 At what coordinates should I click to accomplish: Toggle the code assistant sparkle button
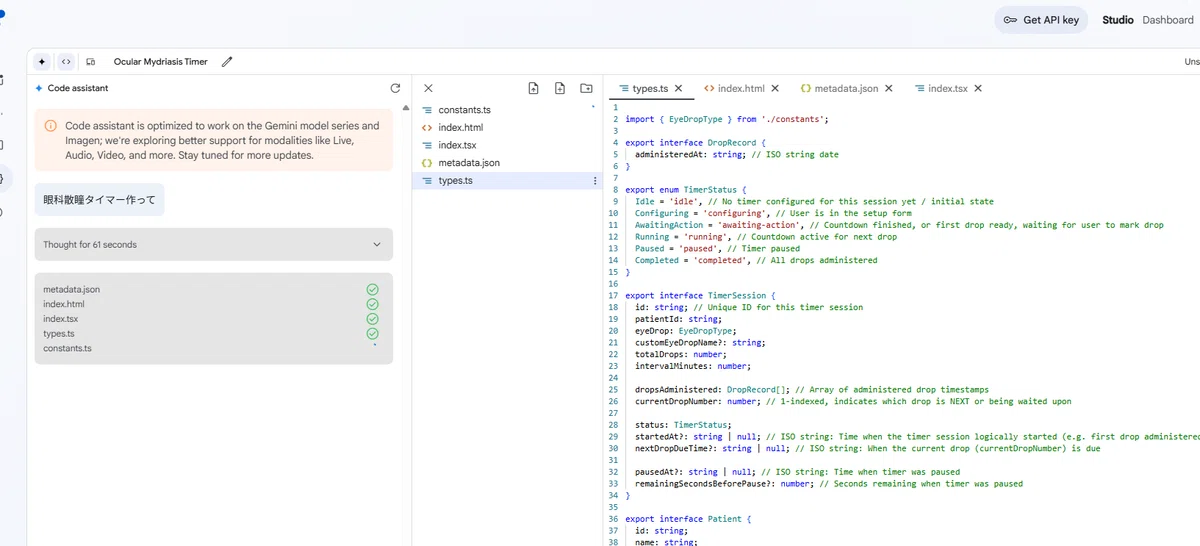(x=42, y=61)
